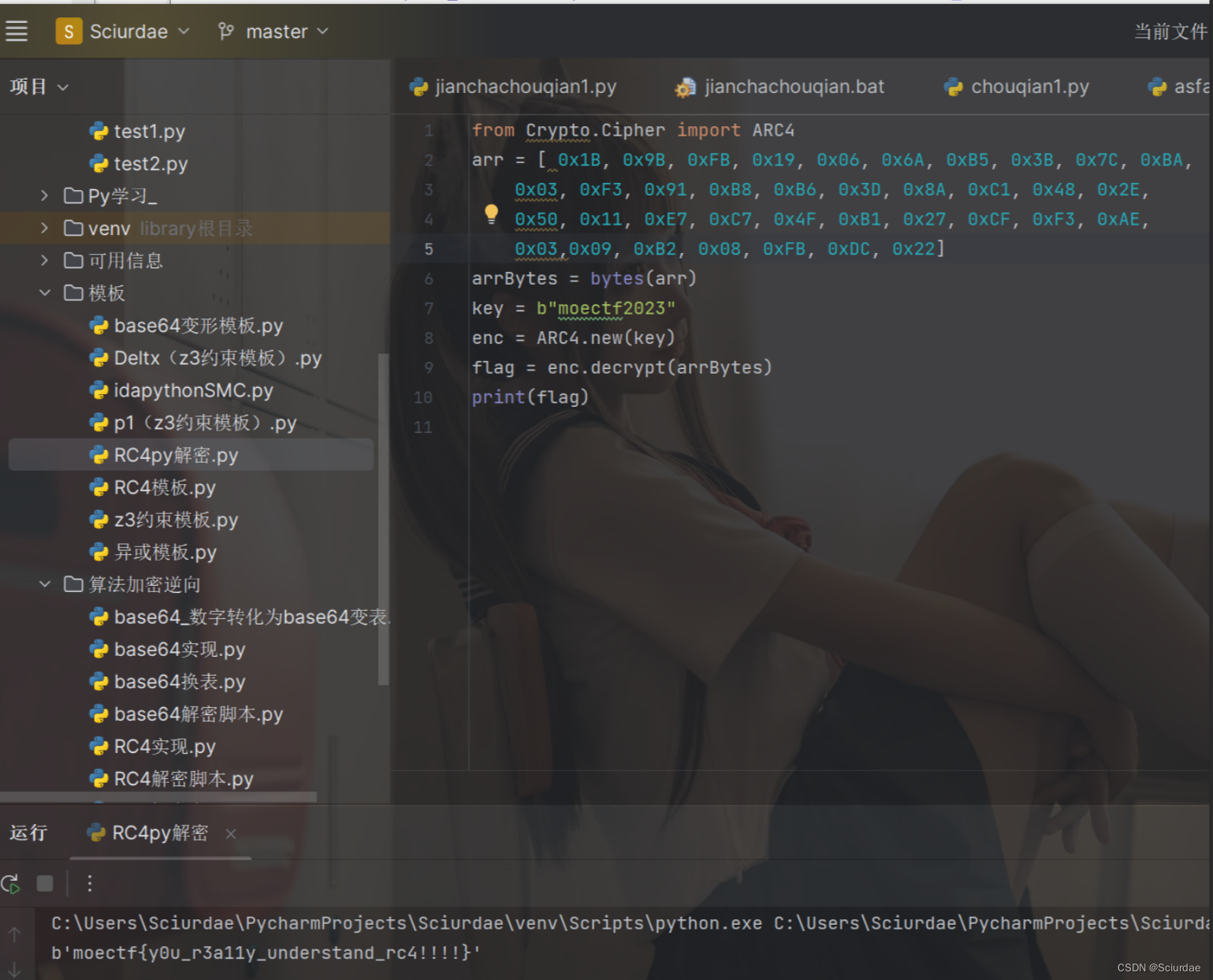Viewport: 1213px width, 980px height.
Task: Stop the running script in Run panel
Action: (x=45, y=884)
